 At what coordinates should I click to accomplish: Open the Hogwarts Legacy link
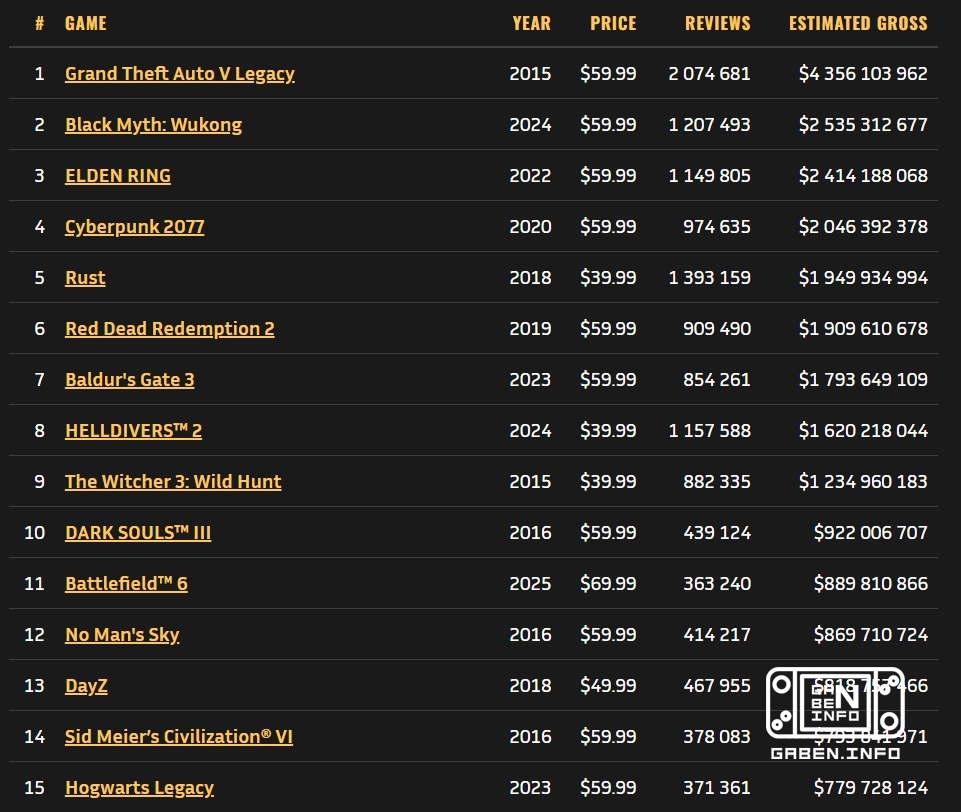[139, 788]
